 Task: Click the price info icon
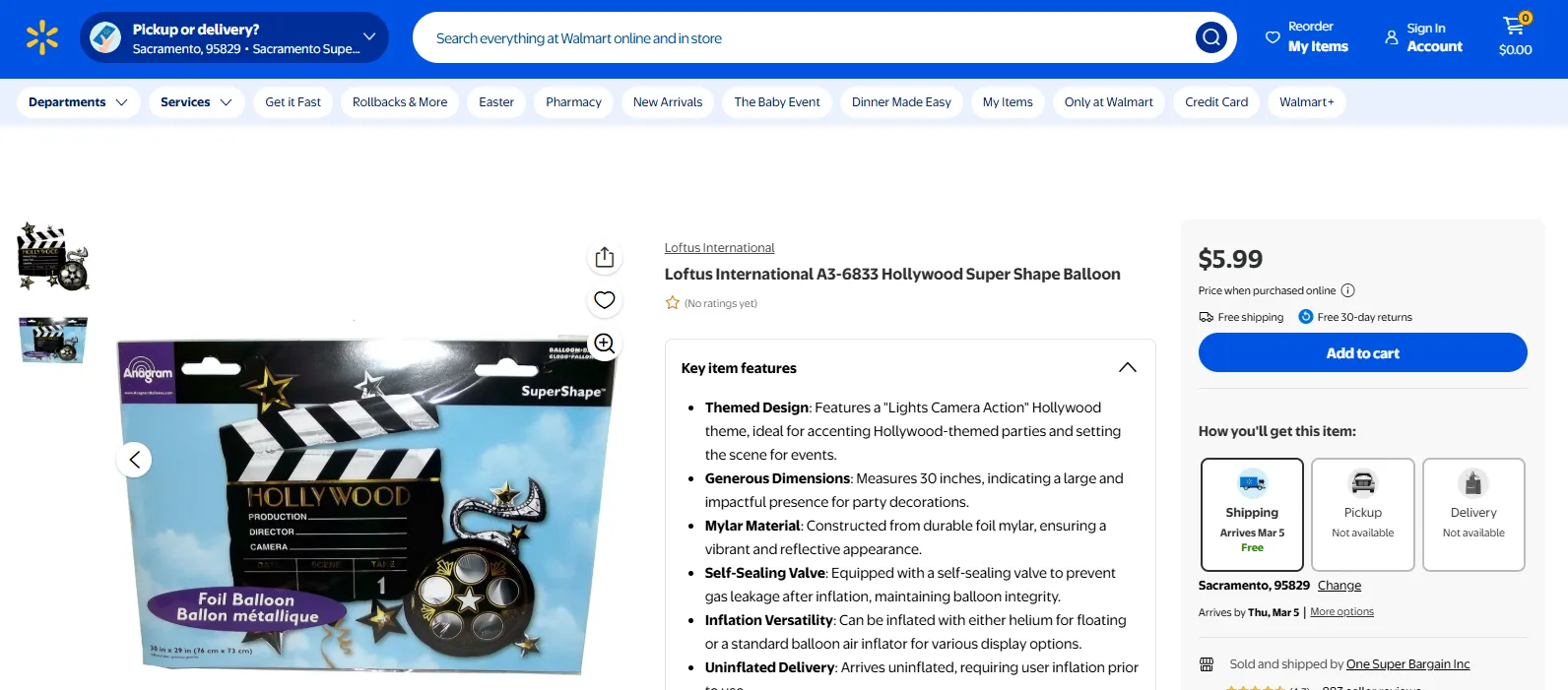[1348, 290]
